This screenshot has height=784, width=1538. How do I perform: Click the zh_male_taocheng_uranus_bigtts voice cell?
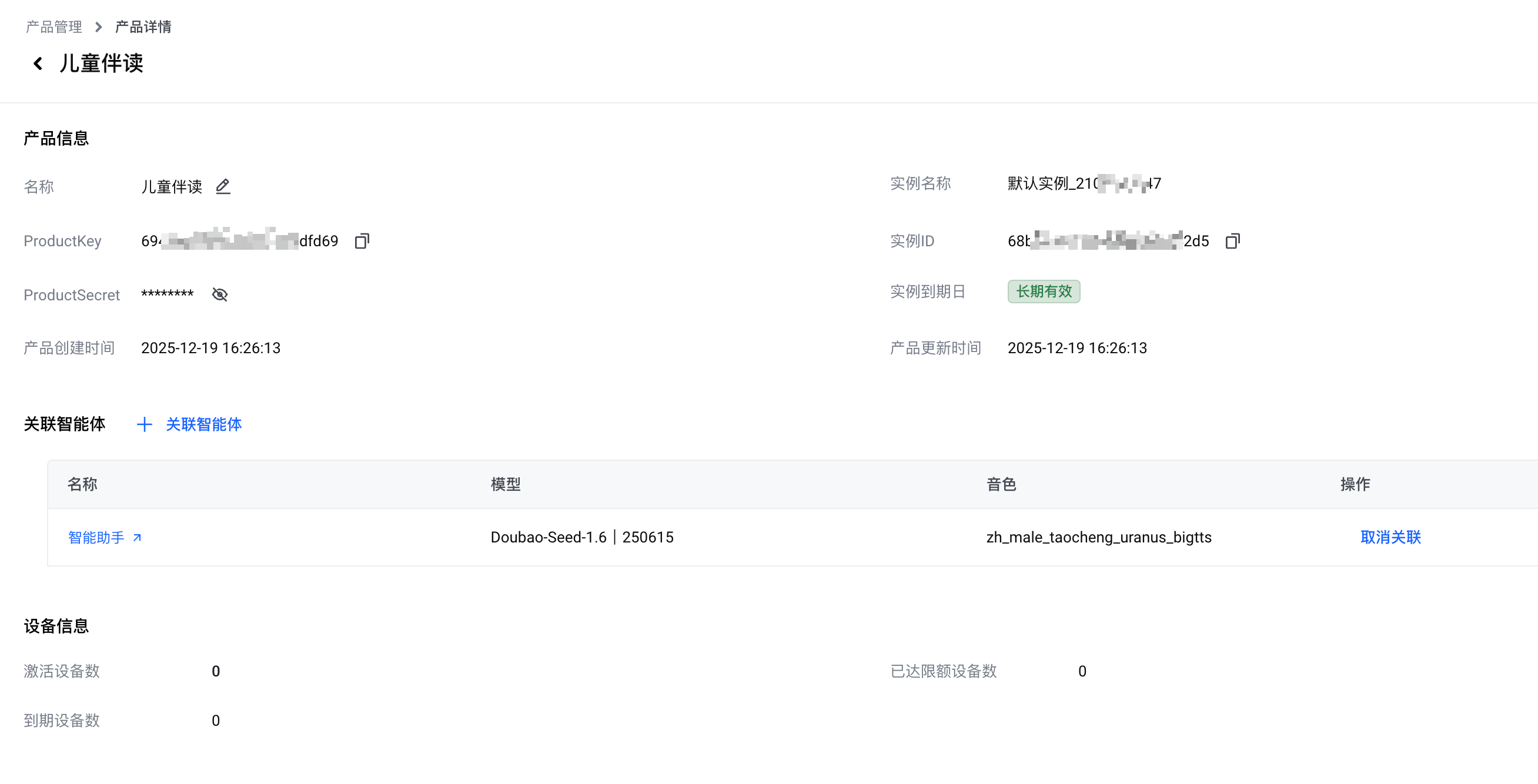click(1099, 538)
